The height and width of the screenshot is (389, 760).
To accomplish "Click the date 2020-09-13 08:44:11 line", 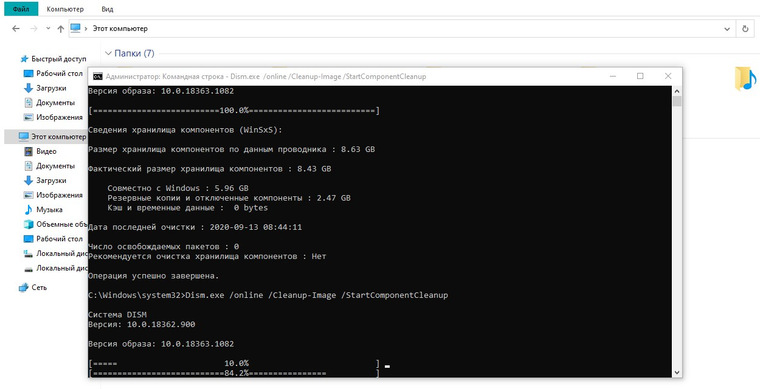I will pos(195,227).
